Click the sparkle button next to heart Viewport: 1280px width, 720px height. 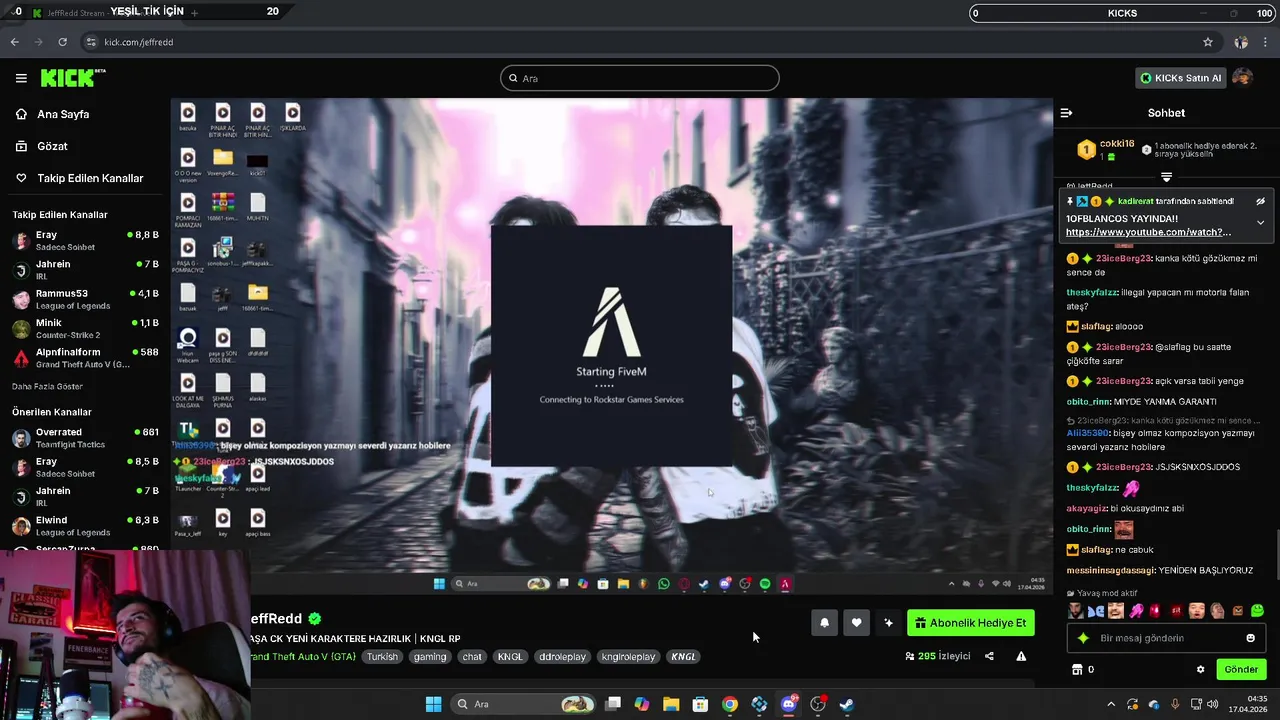888,623
